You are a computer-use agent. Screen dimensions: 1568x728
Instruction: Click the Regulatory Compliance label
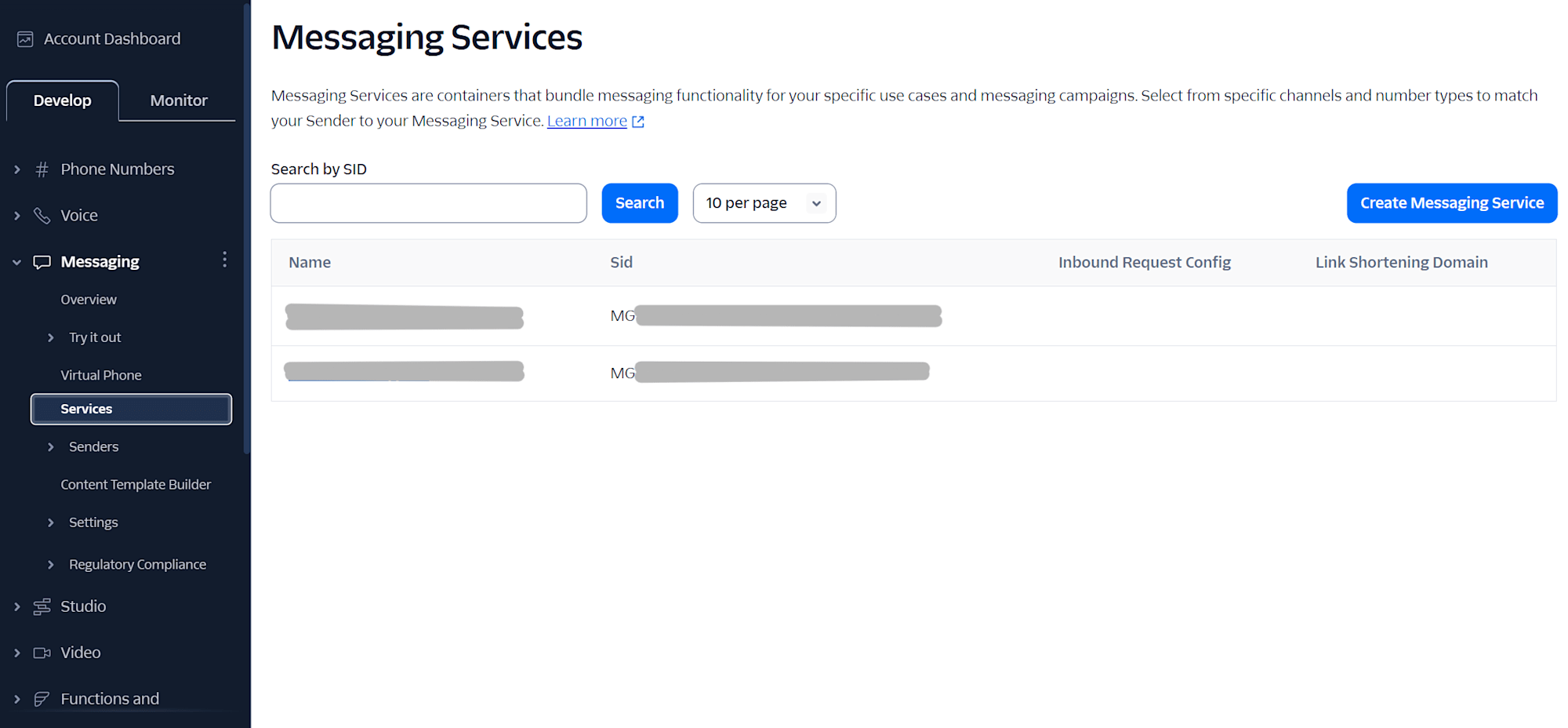tap(138, 565)
